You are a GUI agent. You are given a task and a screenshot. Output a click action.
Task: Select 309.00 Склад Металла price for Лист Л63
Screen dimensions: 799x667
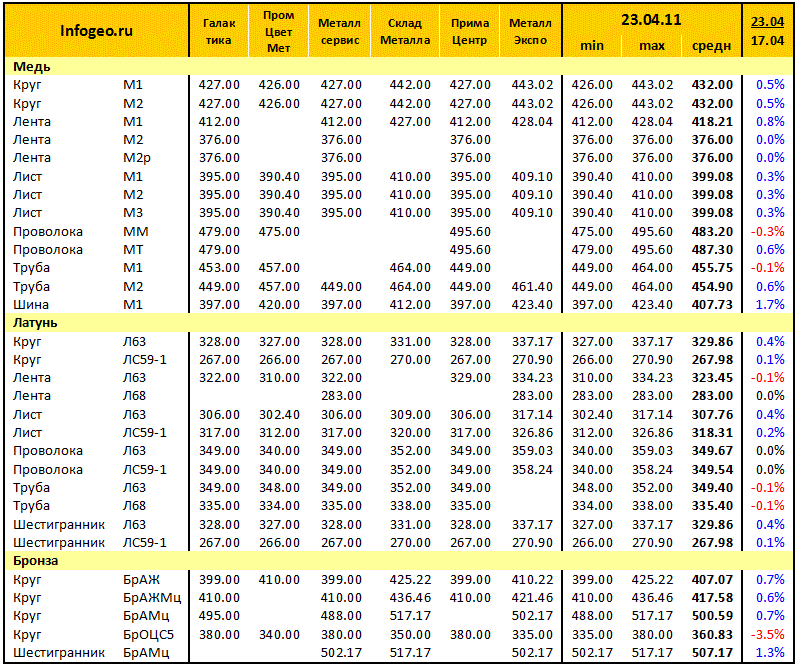click(410, 415)
